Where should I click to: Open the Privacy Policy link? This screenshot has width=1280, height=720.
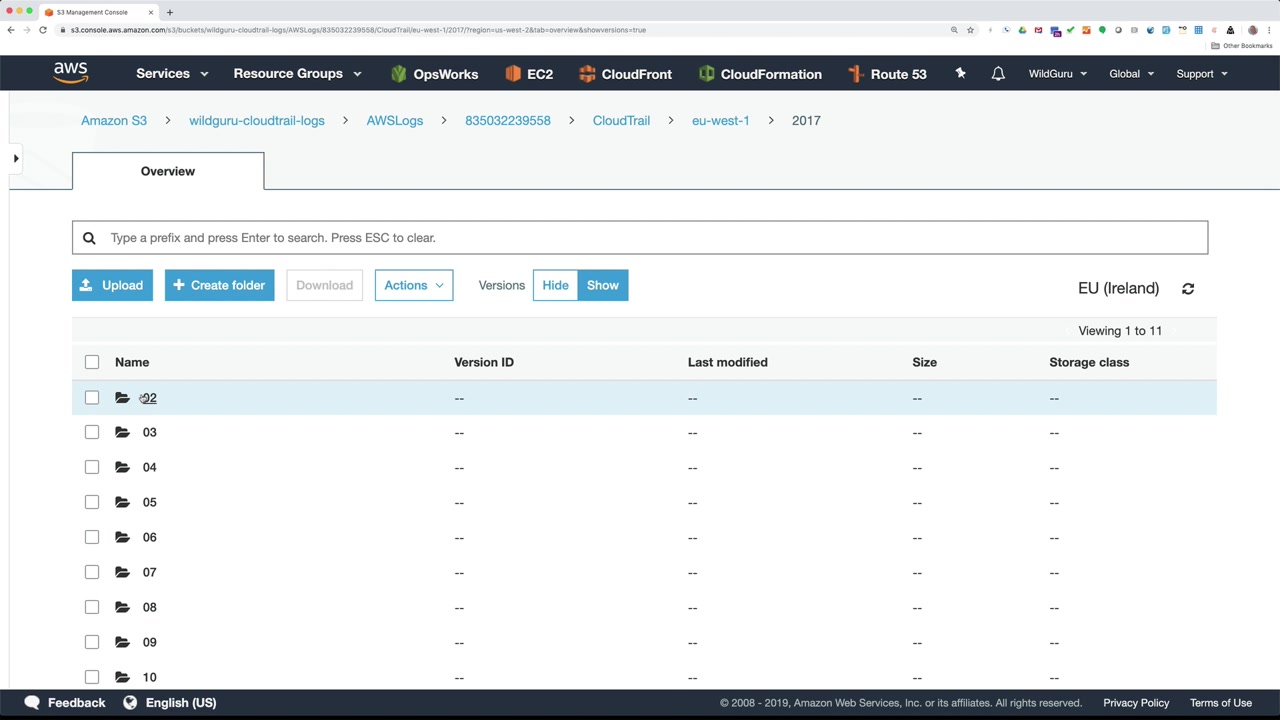tap(1136, 703)
